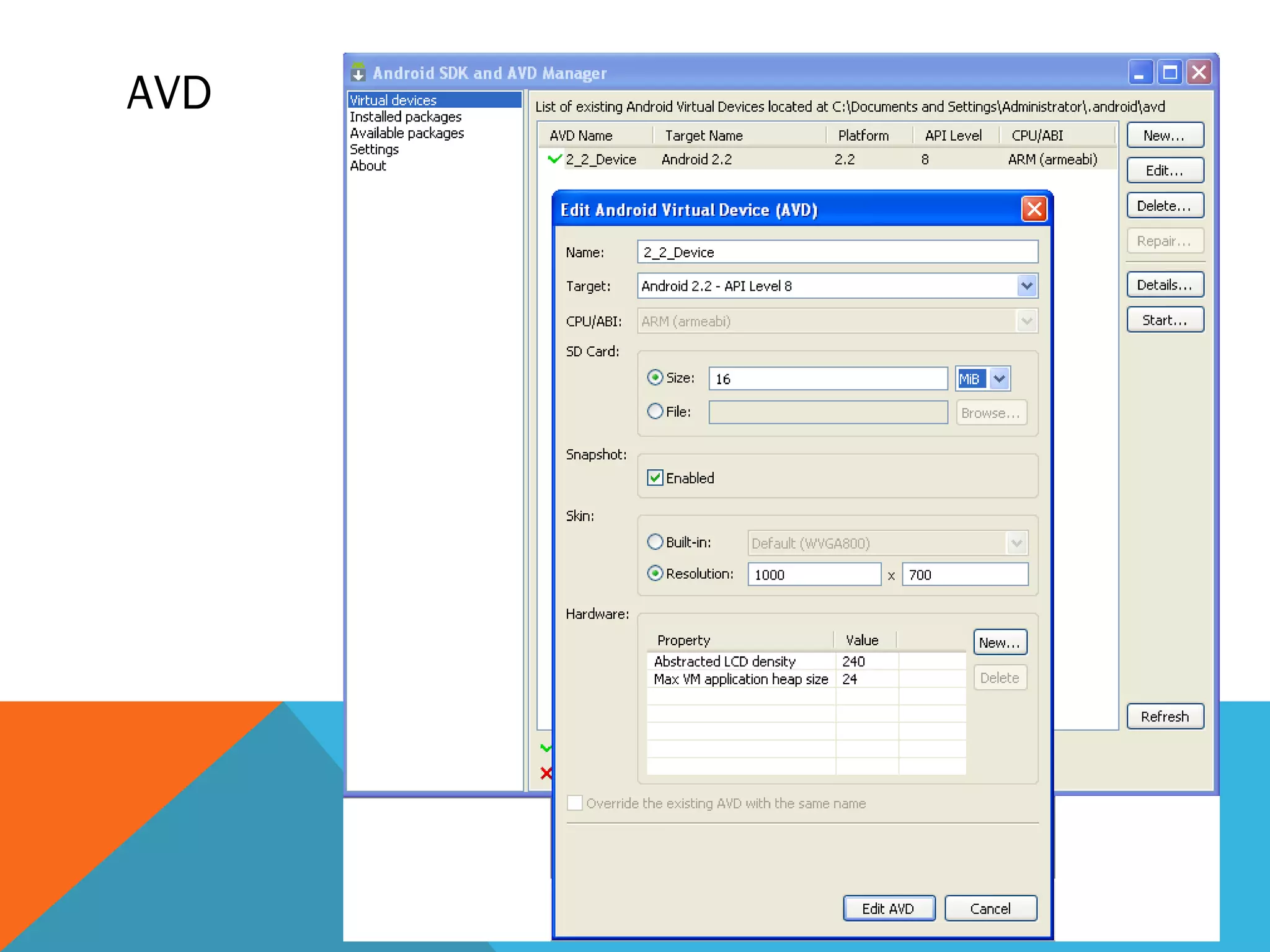
Task: Uncheck the Snapshot Enabled checkbox
Action: (655, 477)
